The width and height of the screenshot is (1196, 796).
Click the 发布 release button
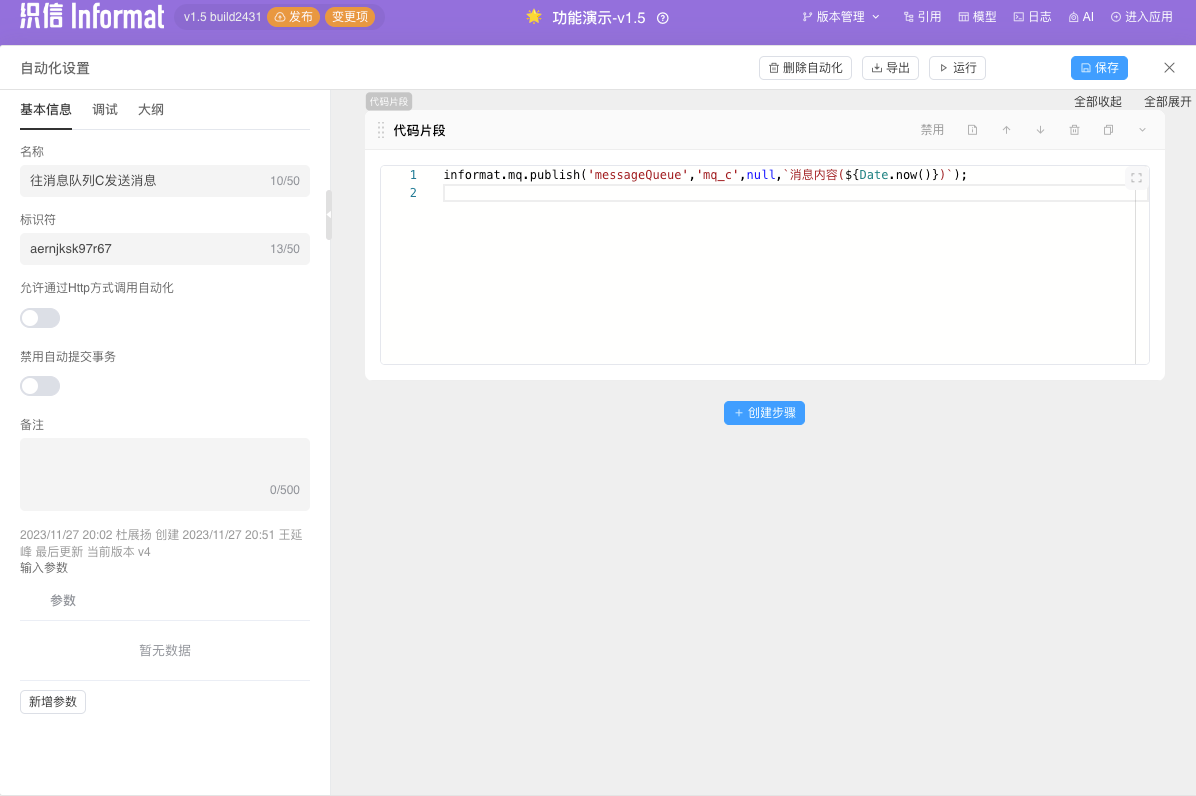click(x=293, y=17)
